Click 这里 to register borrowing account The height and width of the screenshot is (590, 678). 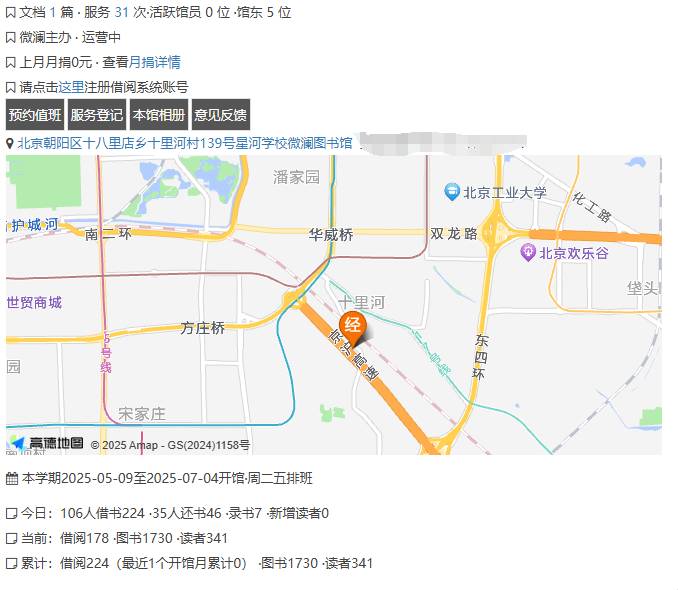tap(71, 87)
